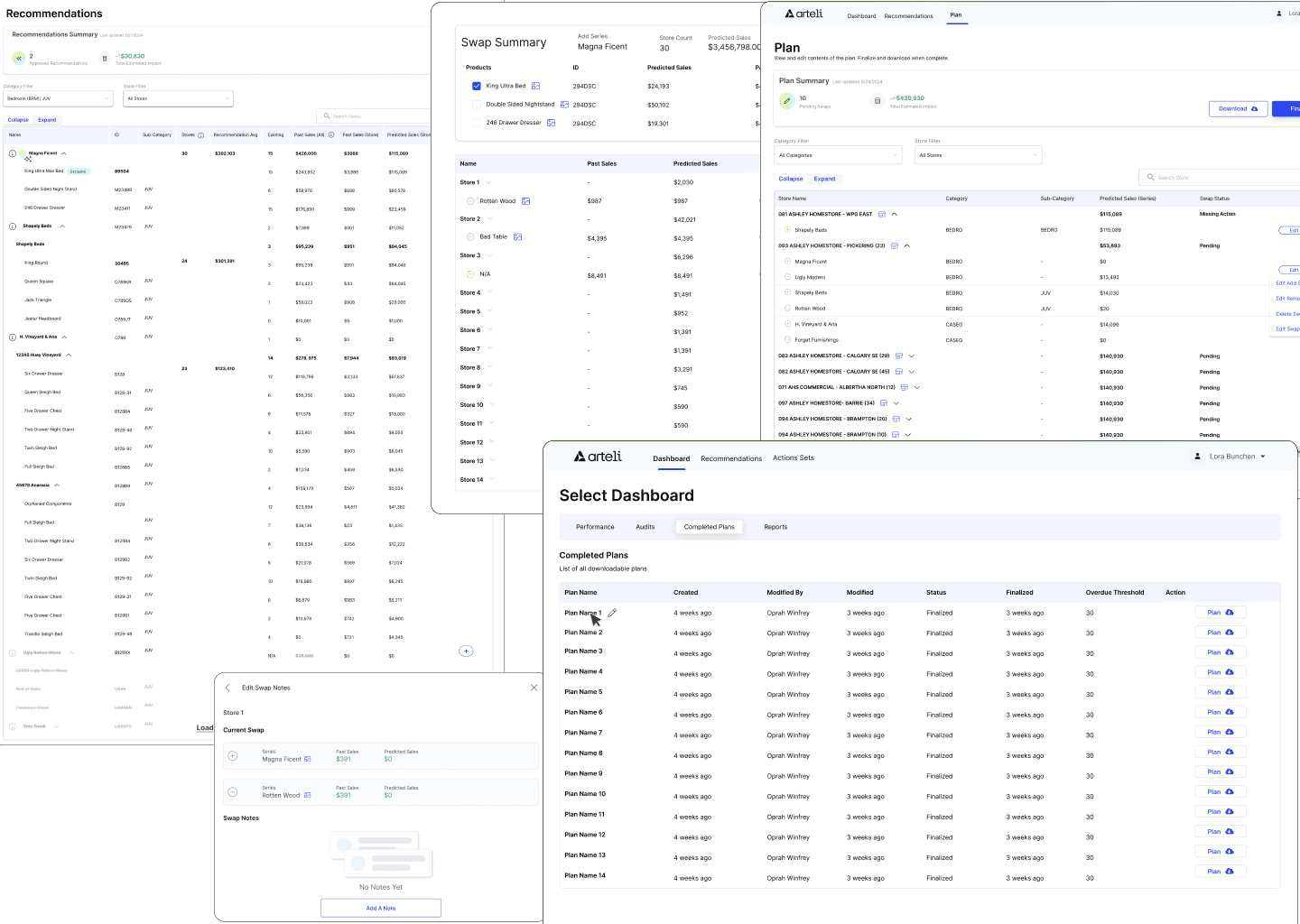Click info icon next to Stores column header

[x=200, y=135]
